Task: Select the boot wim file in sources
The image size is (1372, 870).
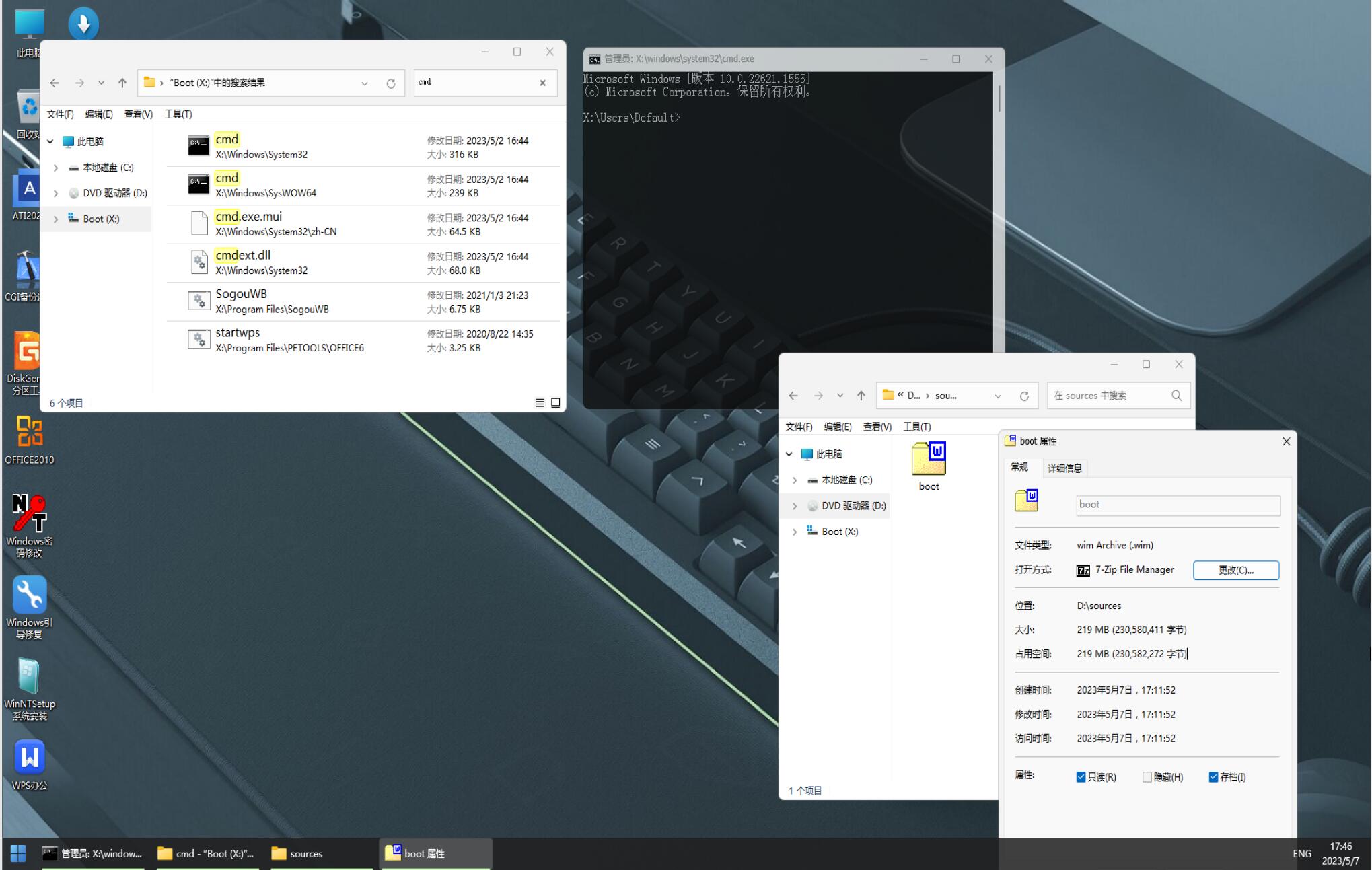Action: click(x=929, y=466)
